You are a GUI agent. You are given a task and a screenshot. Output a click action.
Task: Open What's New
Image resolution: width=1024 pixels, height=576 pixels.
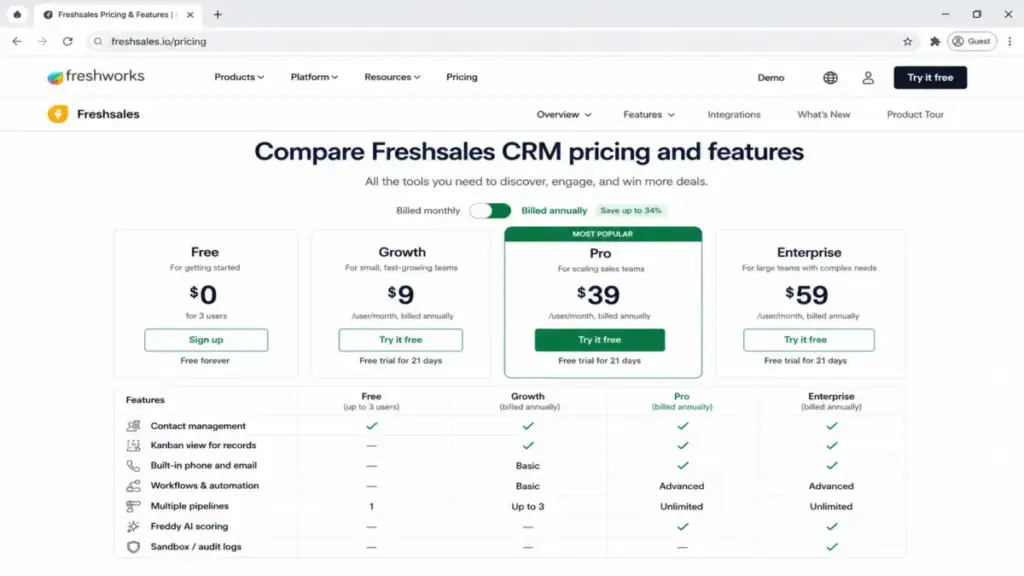coord(824,114)
